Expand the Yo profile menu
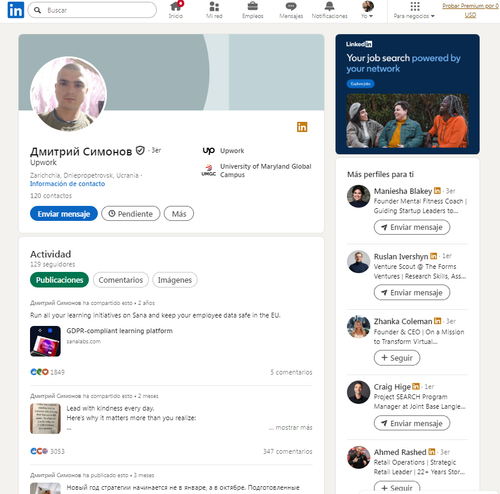The width and height of the screenshot is (500, 494). [367, 10]
